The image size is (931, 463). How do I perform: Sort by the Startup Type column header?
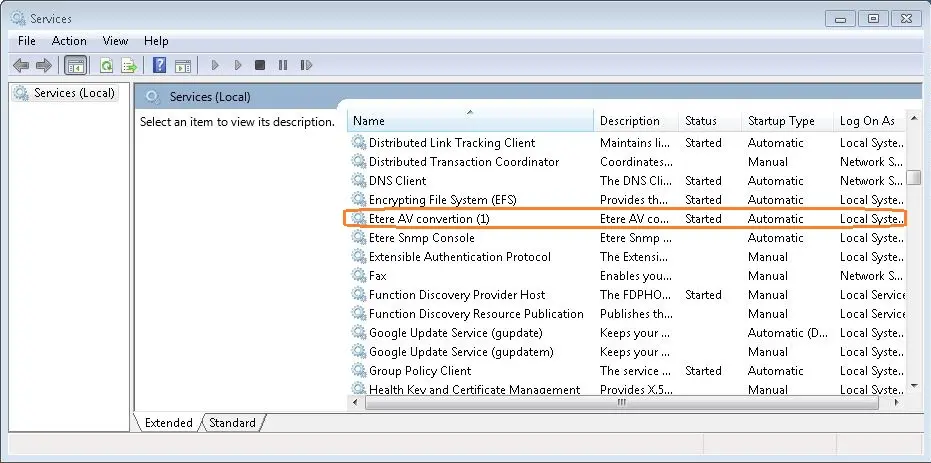[781, 121]
